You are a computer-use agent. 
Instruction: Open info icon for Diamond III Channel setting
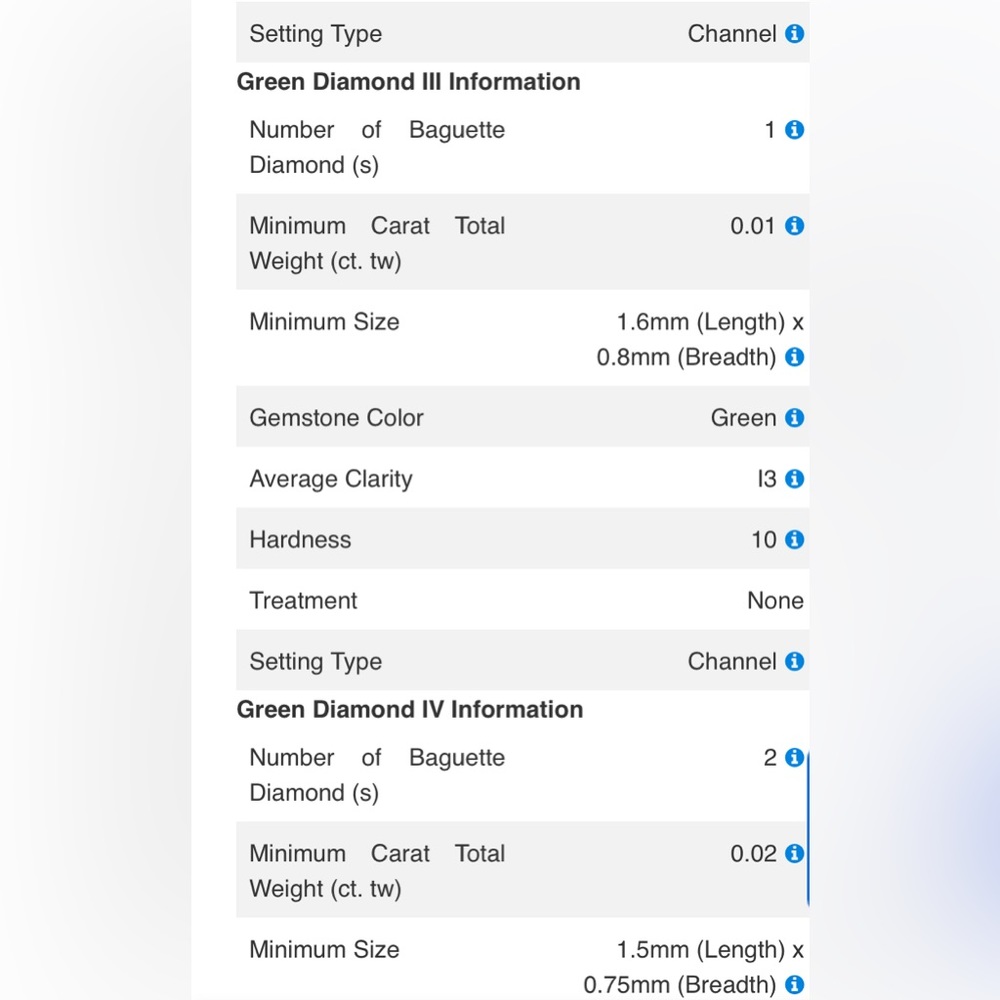[794, 661]
